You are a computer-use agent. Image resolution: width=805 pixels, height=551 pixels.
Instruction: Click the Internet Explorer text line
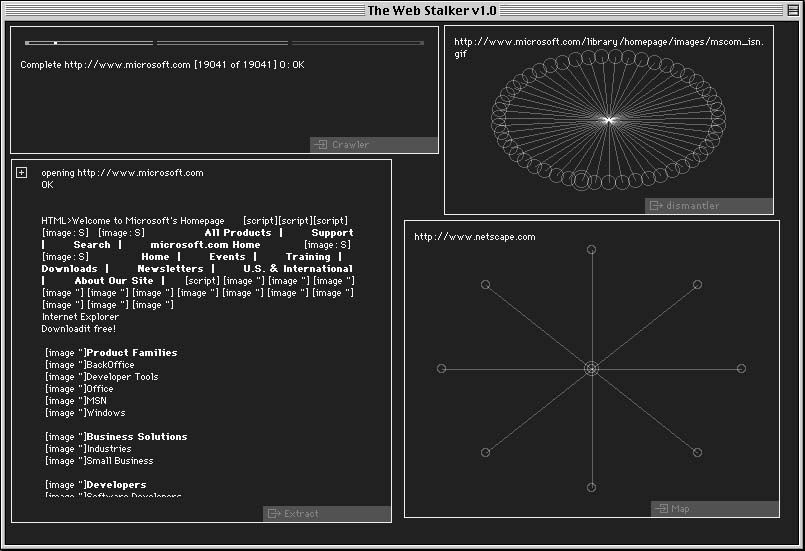pyautogui.click(x=80, y=317)
